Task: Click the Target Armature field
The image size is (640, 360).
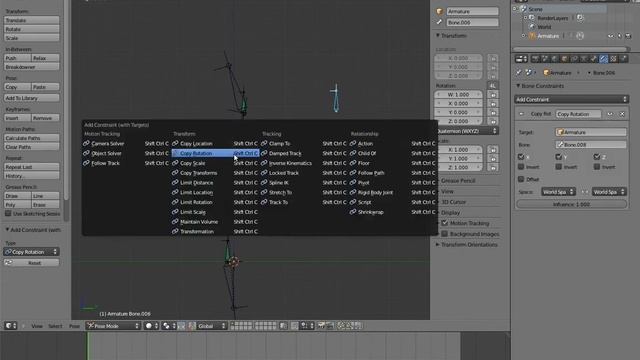Action: point(591,132)
